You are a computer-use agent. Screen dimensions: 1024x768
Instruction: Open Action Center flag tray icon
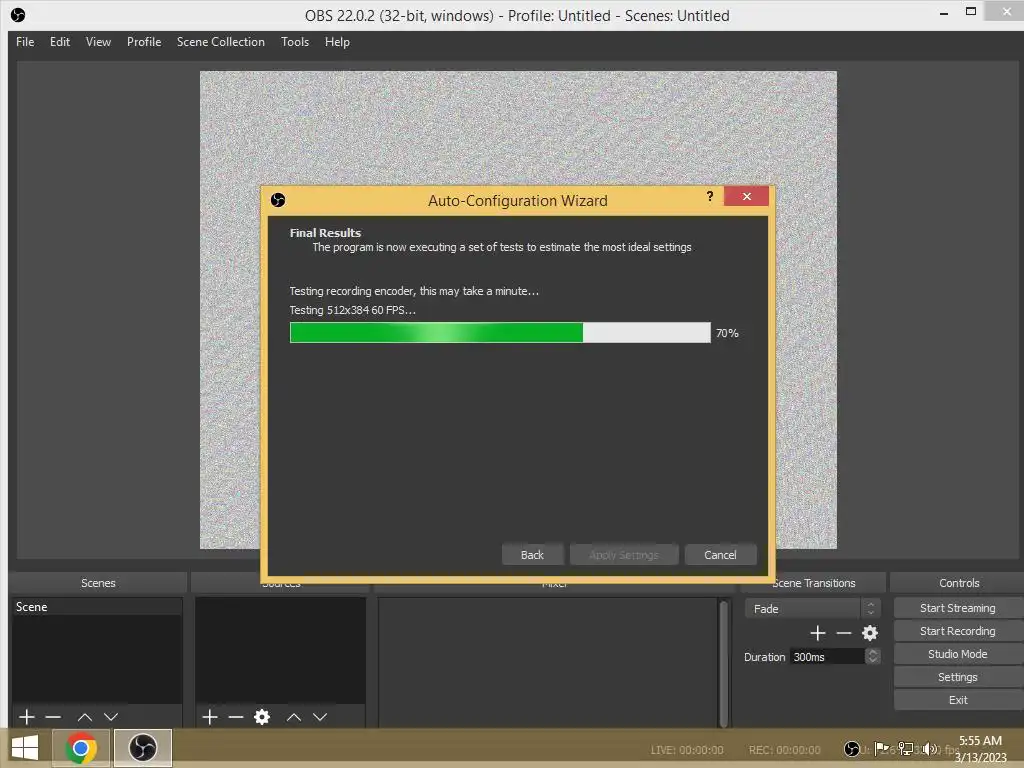[x=881, y=748]
